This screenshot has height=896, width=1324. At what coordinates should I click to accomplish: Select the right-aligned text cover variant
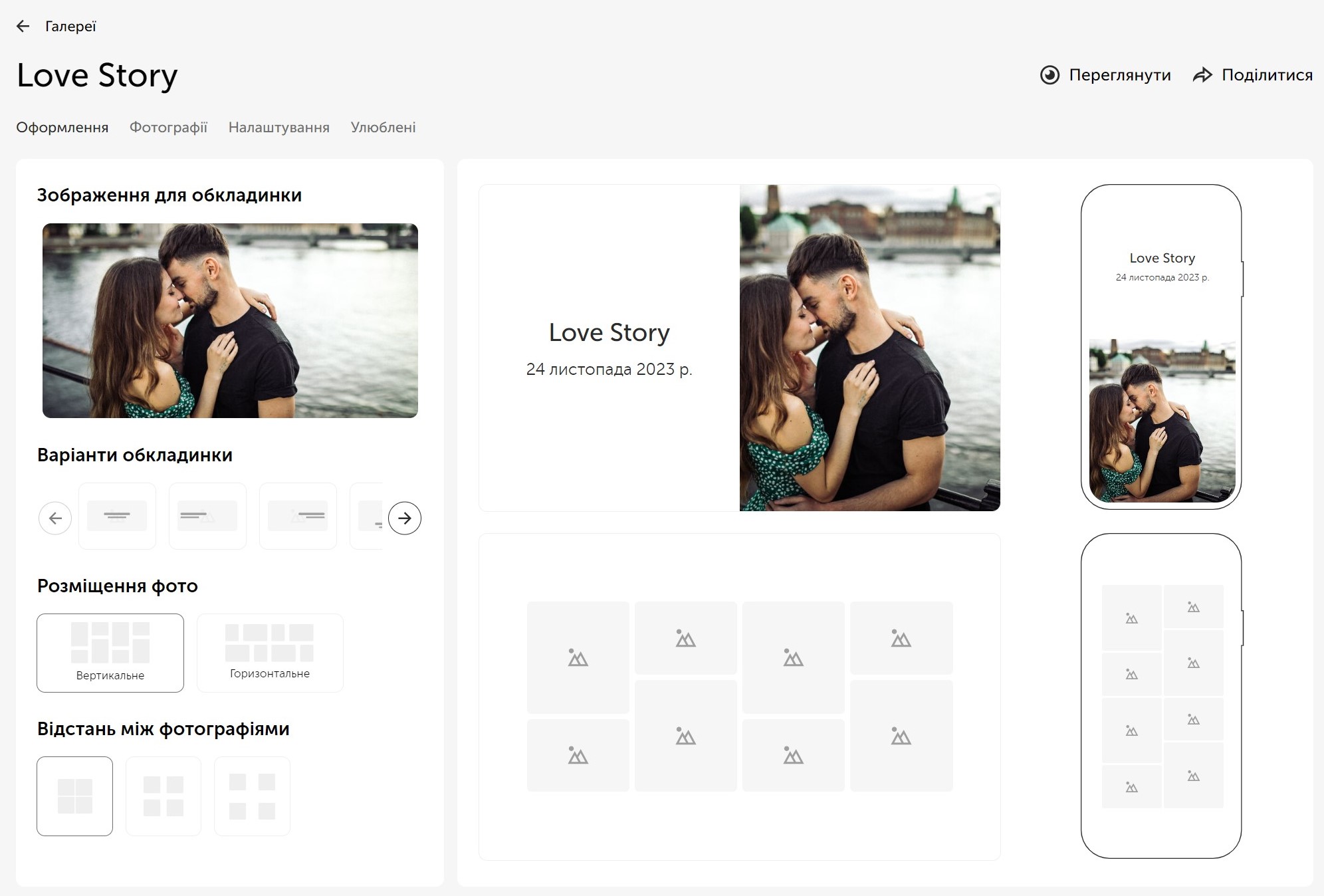click(298, 516)
